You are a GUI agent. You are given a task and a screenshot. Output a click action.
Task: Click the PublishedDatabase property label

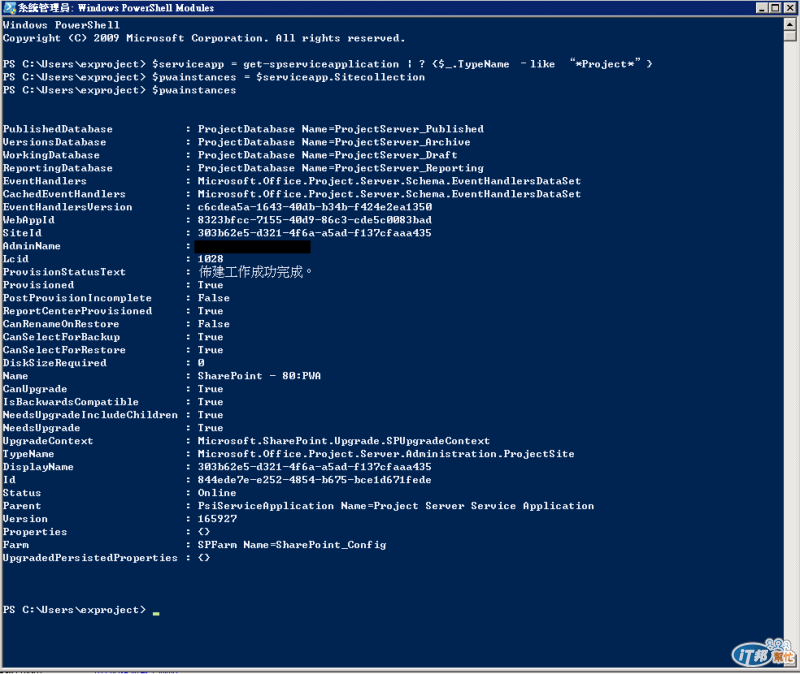point(58,129)
